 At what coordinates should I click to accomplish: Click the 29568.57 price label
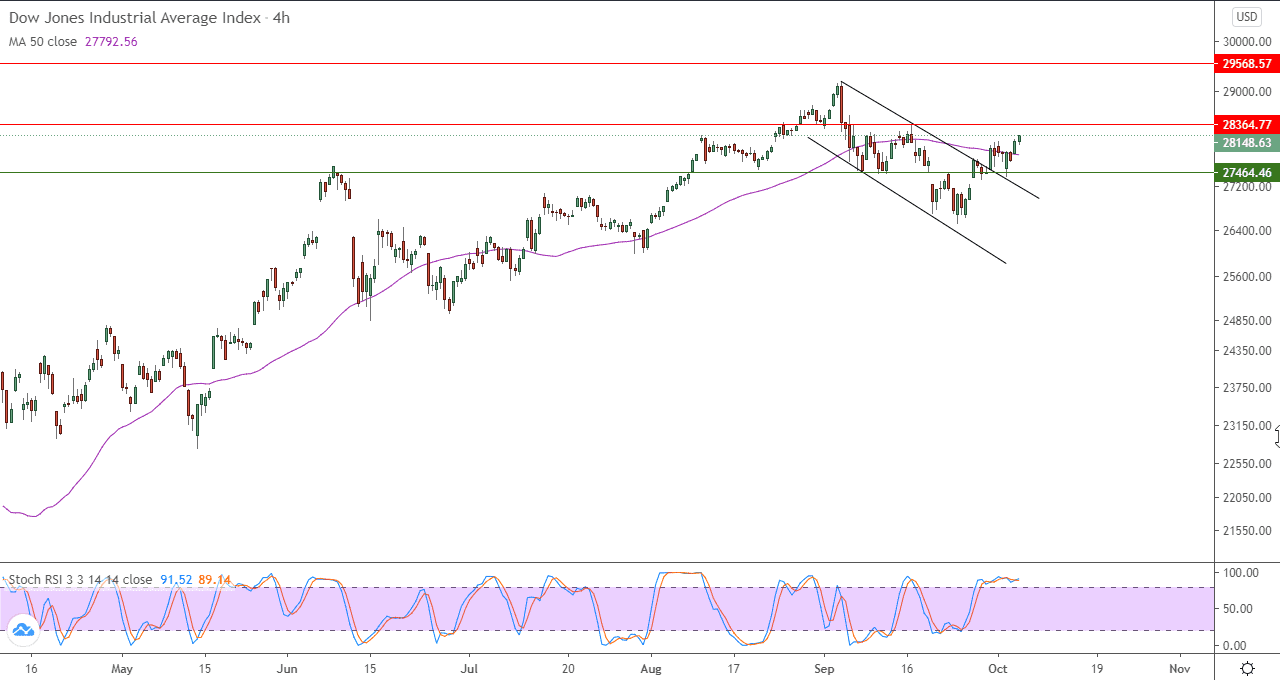point(1246,63)
